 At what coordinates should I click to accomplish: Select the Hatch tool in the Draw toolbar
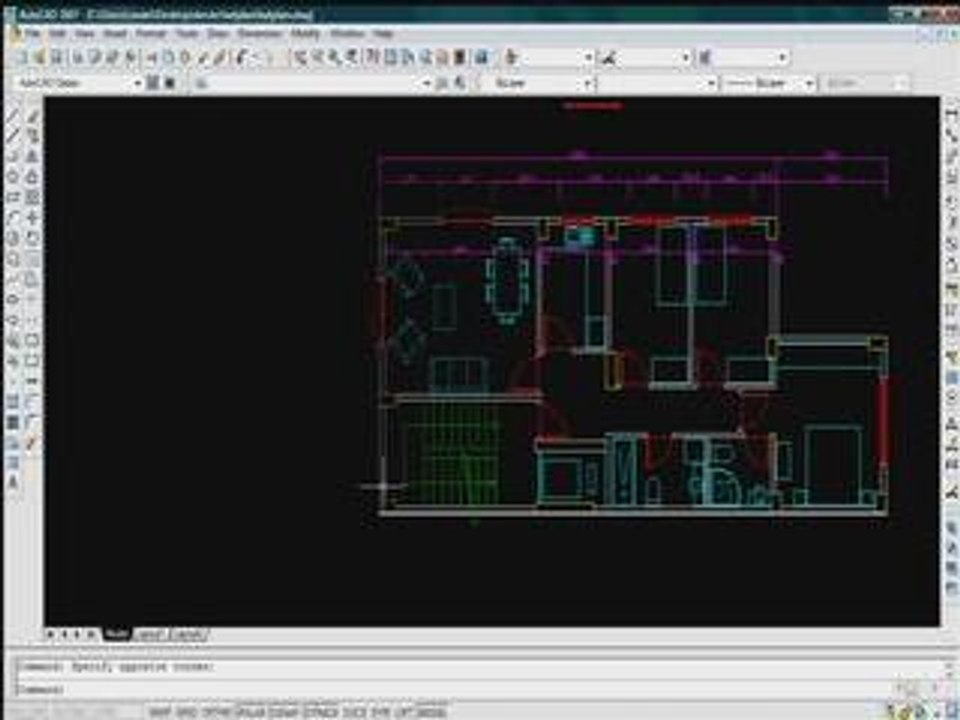pos(13,402)
